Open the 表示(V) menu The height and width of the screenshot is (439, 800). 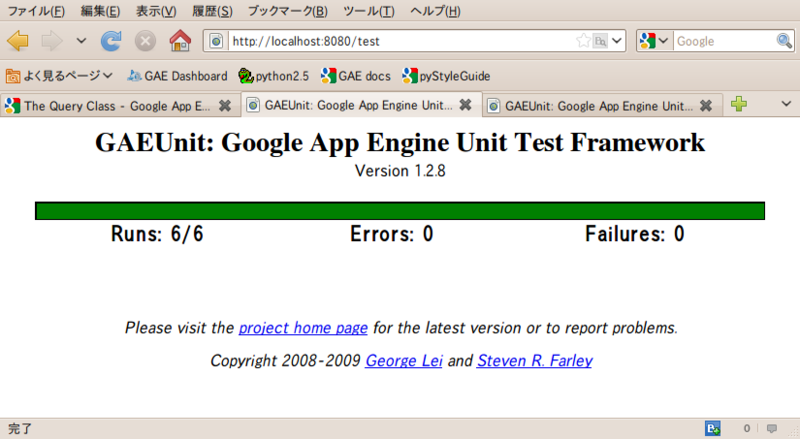156,11
